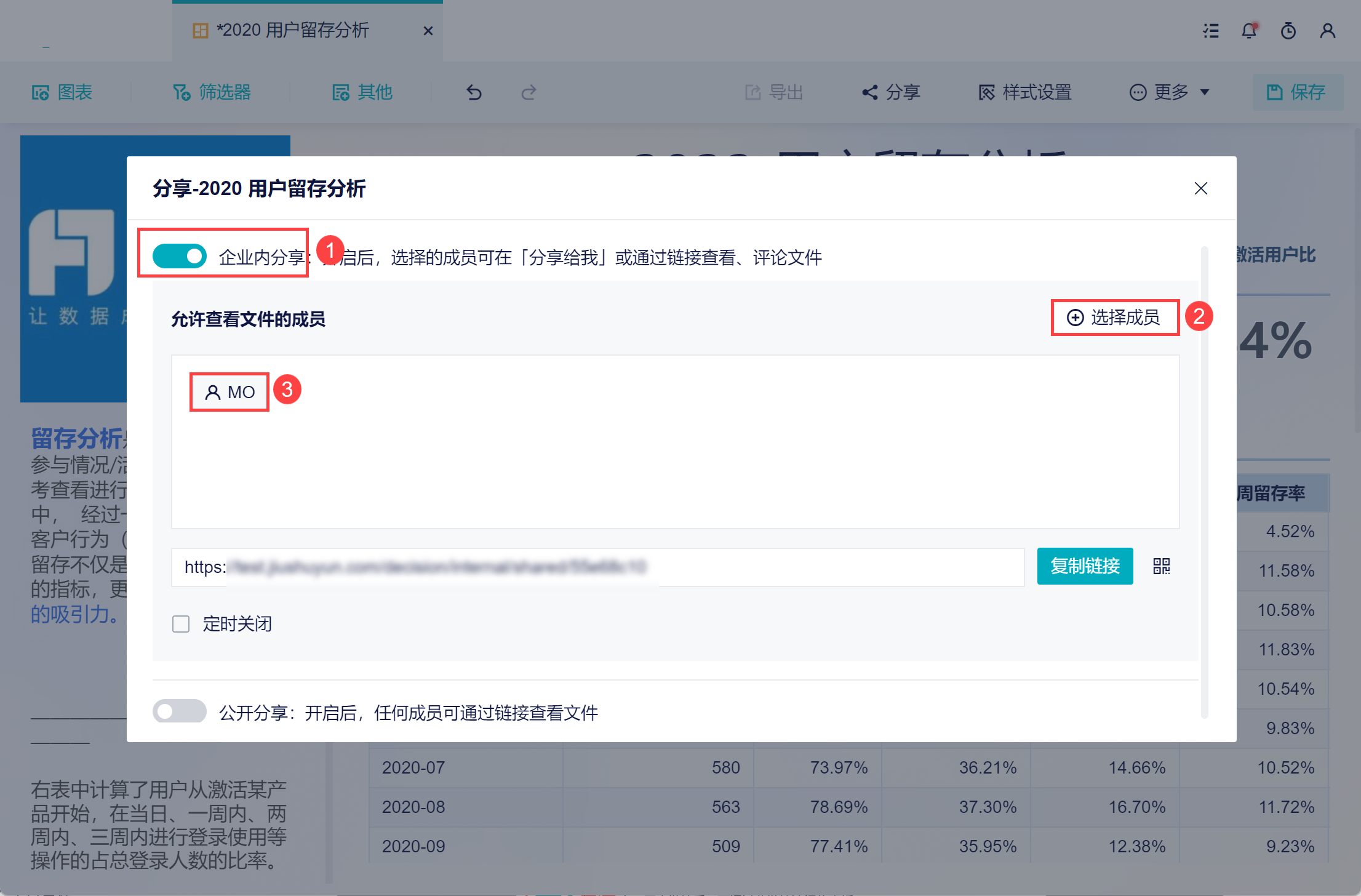The image size is (1361, 896).
Task: Close the share dialog with X icon
Action: pos(1200,188)
